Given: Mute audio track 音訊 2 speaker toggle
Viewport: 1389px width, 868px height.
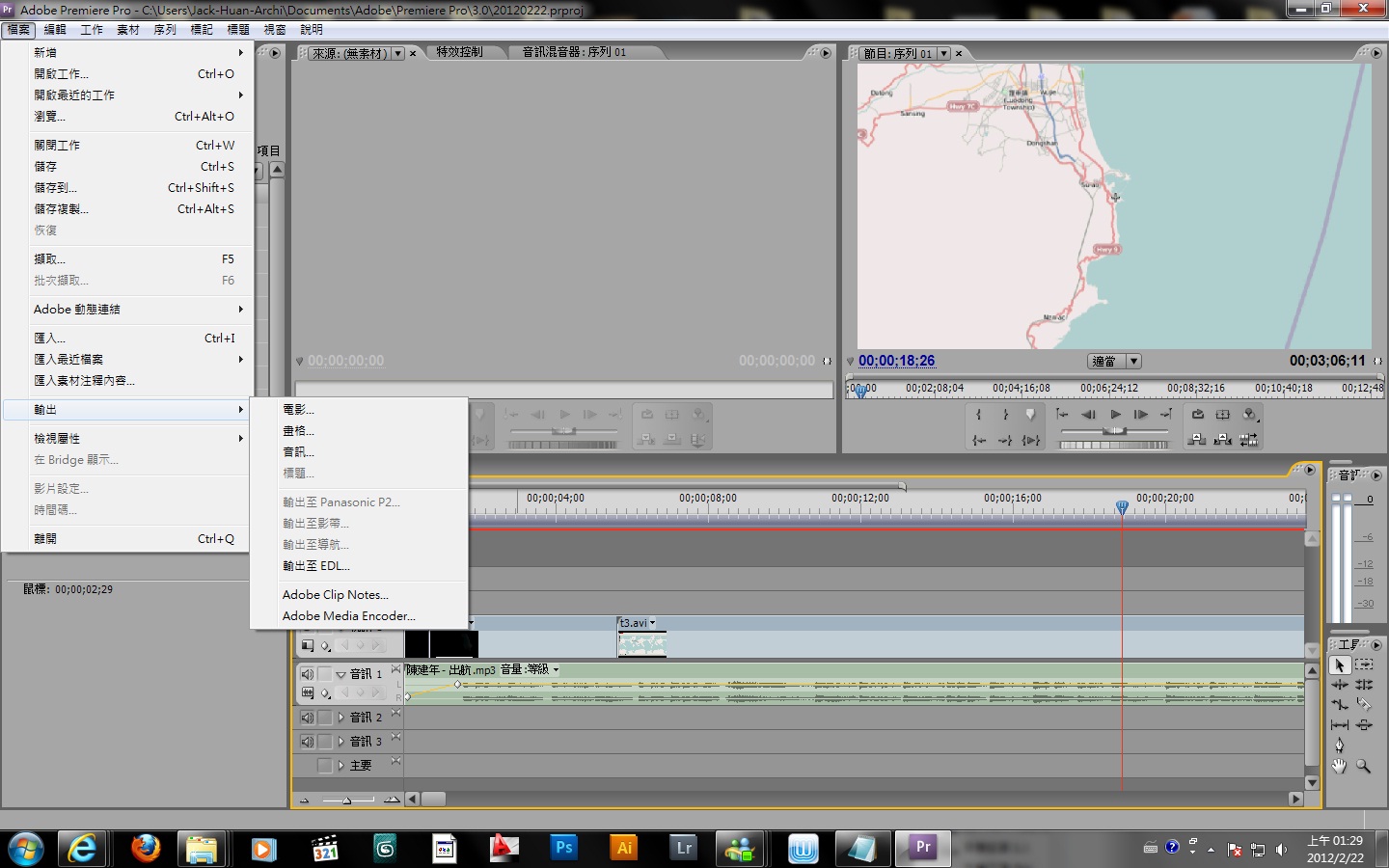Looking at the screenshot, I should pyautogui.click(x=308, y=718).
